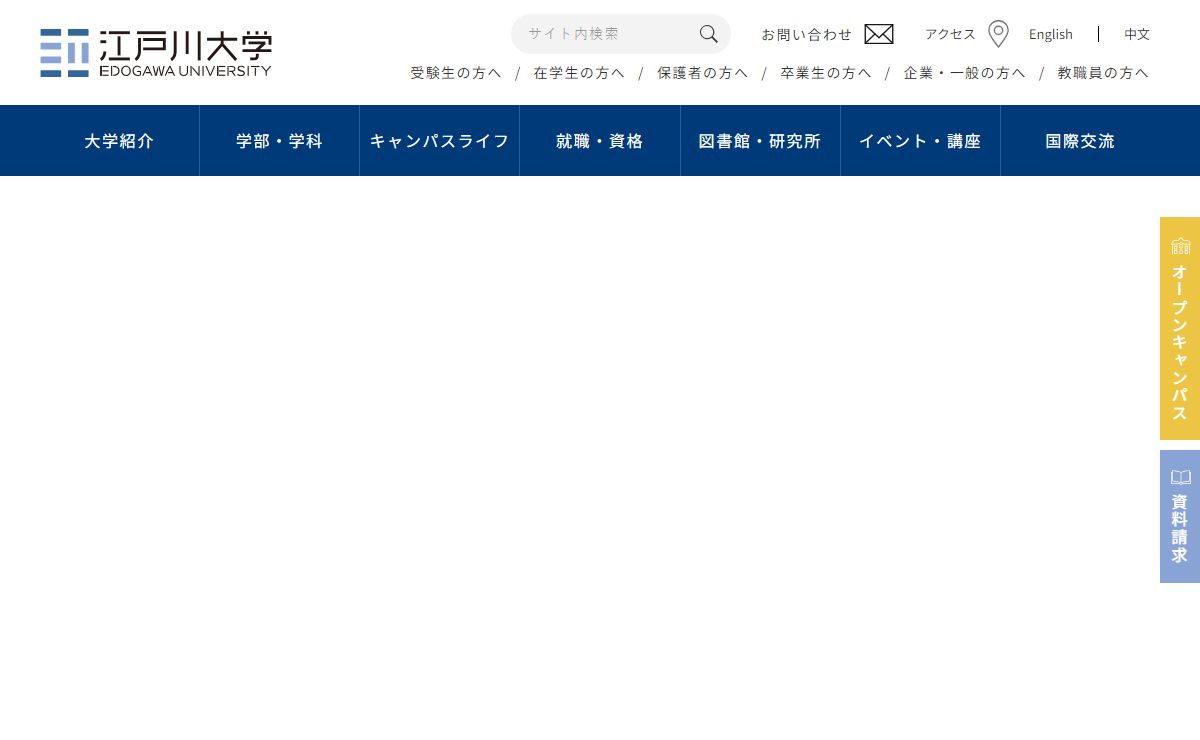Click the book icon on the 資料請求 tab
Screen dimensions: 1200x740
[1181, 477]
